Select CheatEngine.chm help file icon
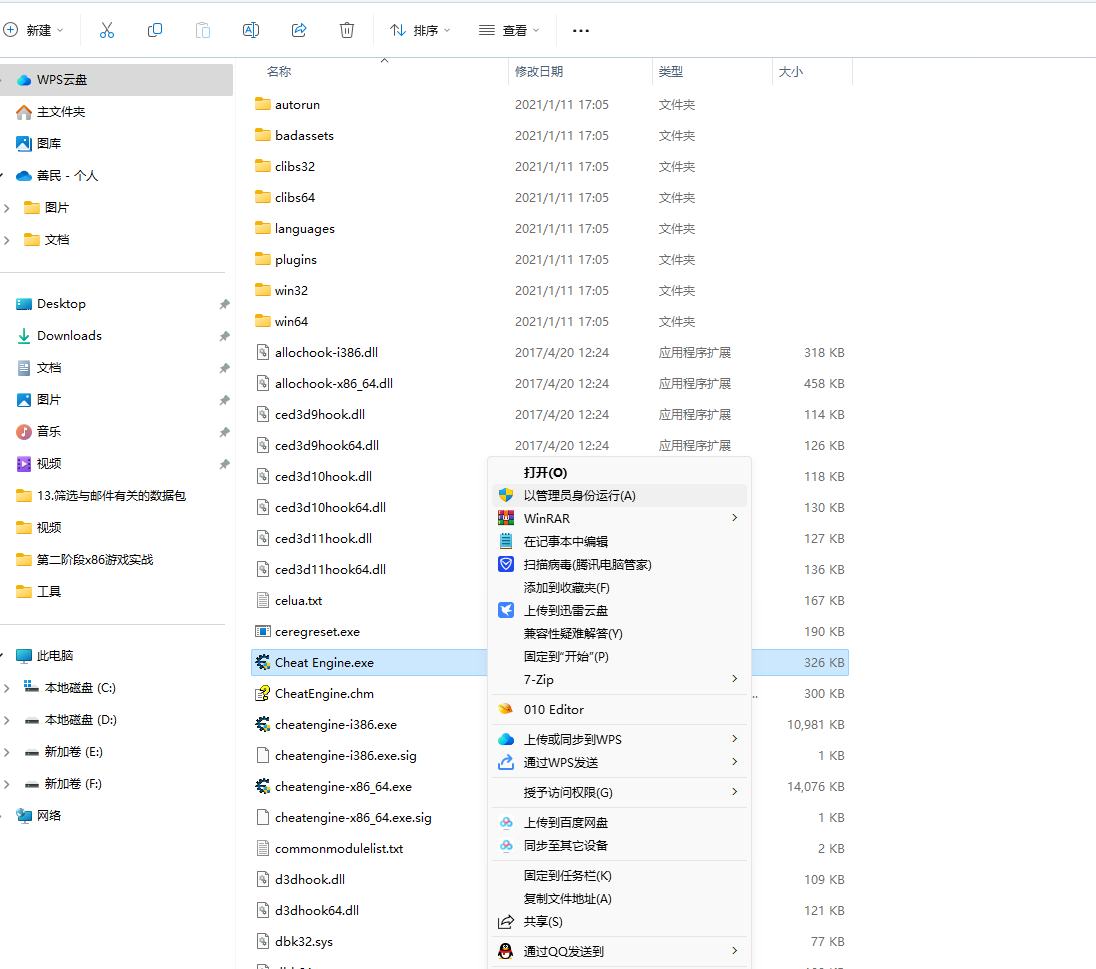Screen dimensions: 1096x969 (263, 694)
